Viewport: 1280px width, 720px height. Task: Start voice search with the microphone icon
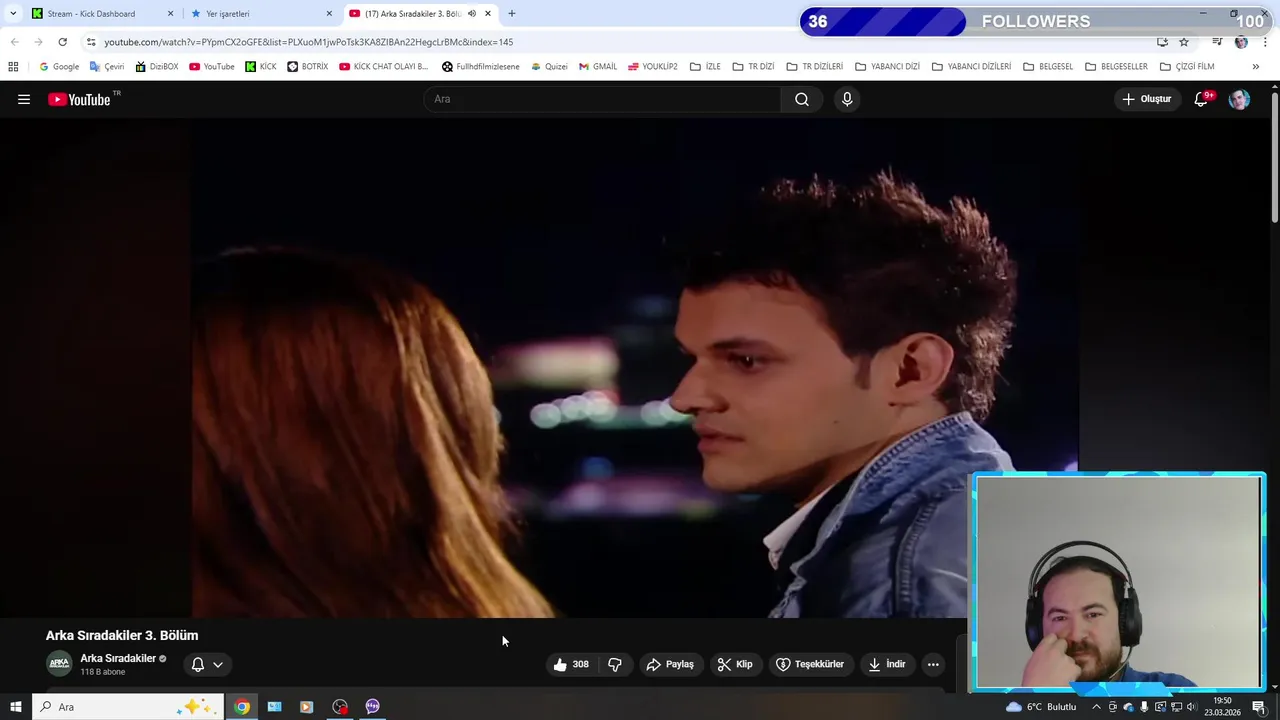click(x=847, y=99)
